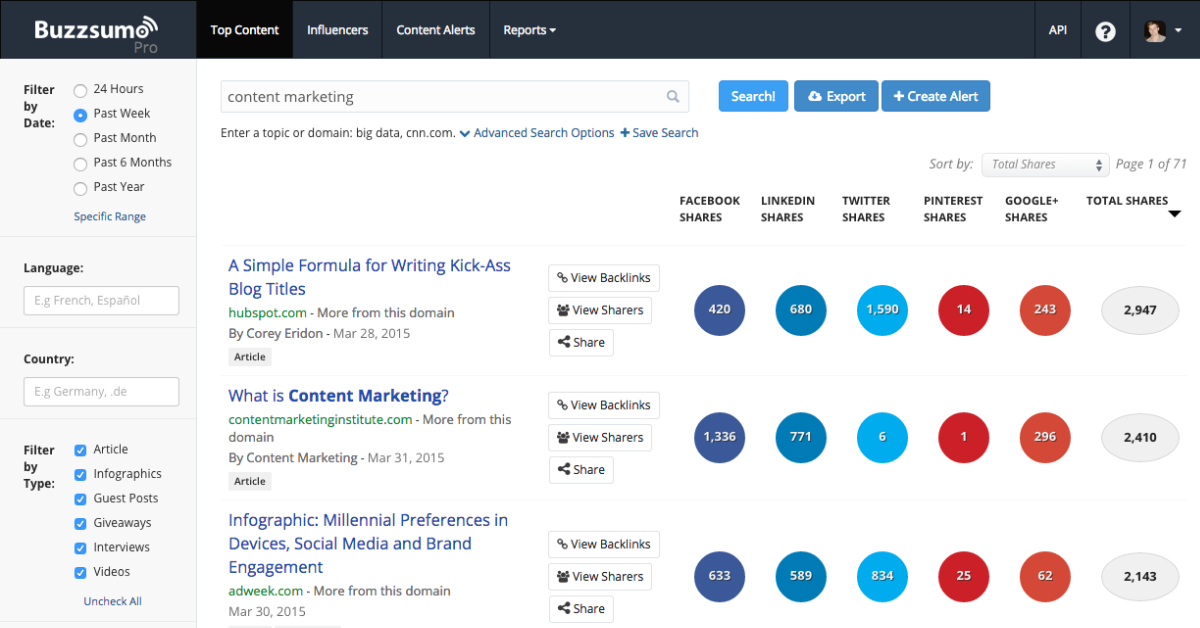Screen dimensions: 1200x628
Task: Uncheck the Videos type checkbox
Action: point(80,572)
